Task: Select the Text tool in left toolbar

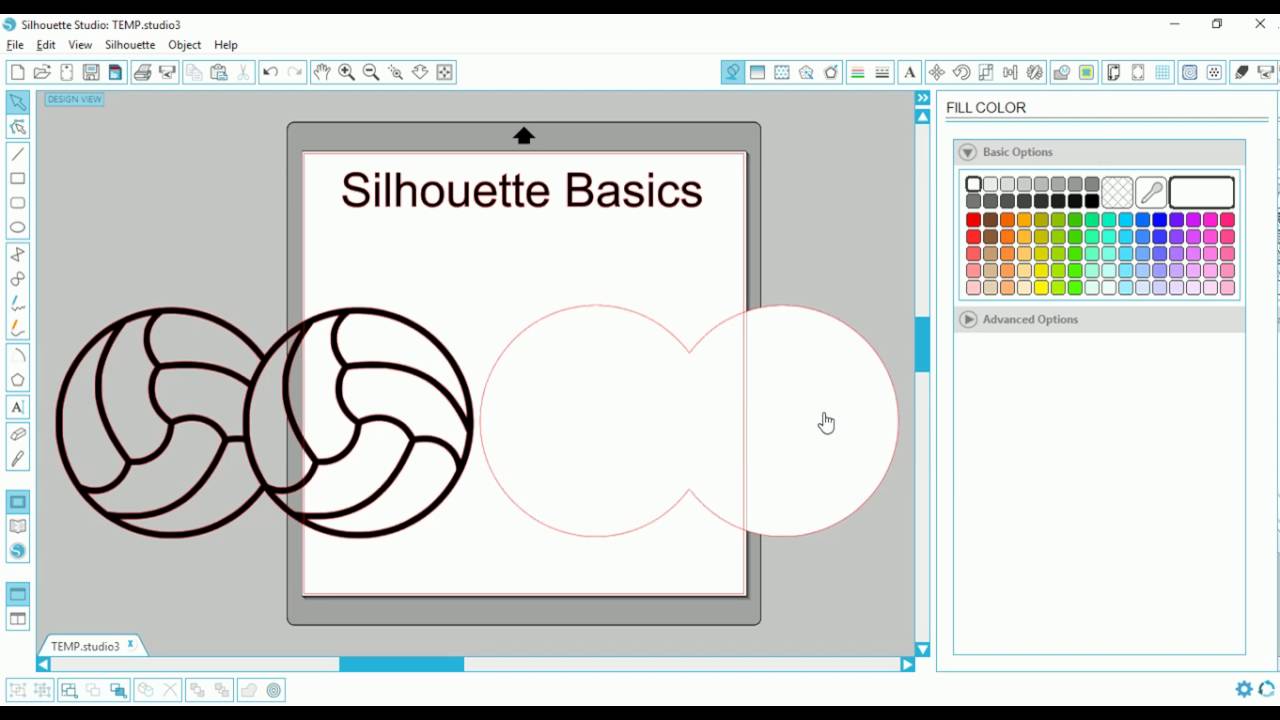Action: click(17, 407)
